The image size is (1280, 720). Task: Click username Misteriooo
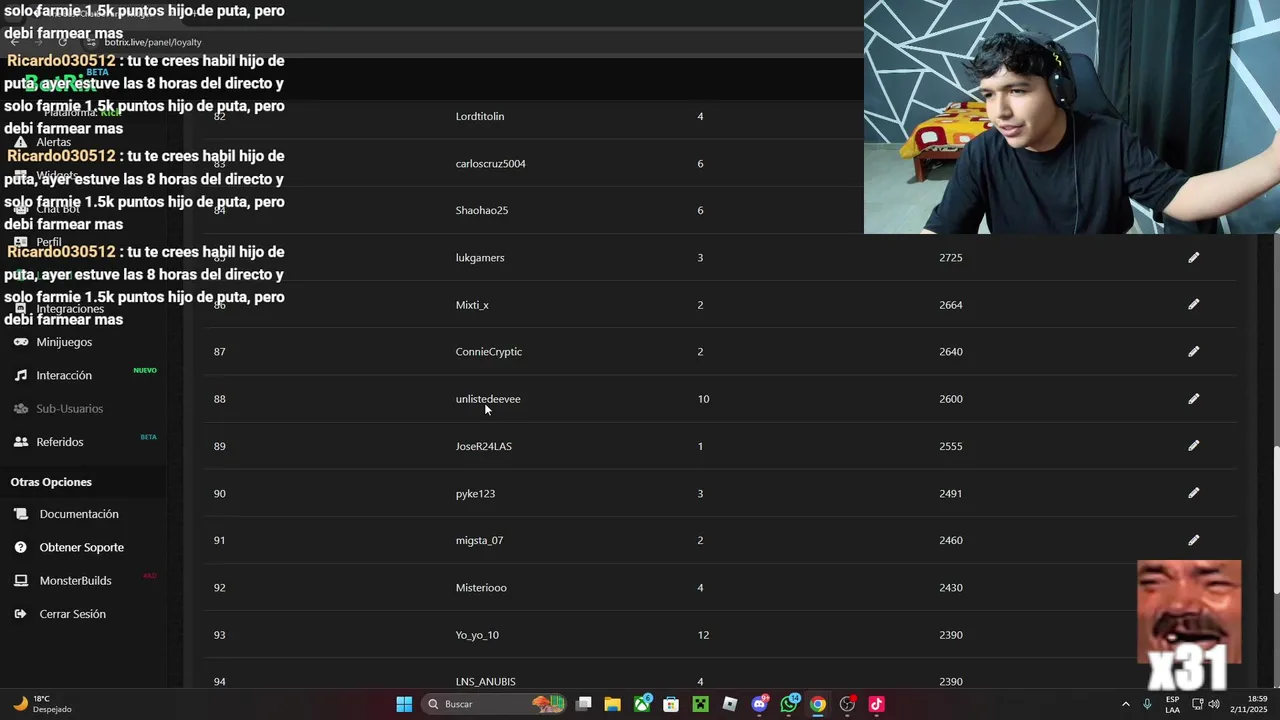[x=481, y=587]
